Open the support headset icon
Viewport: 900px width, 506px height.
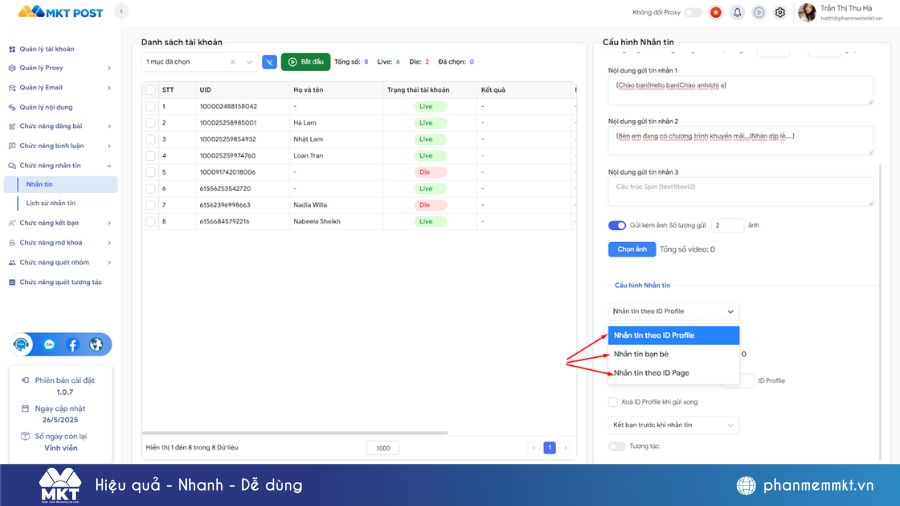pyautogui.click(x=22, y=344)
